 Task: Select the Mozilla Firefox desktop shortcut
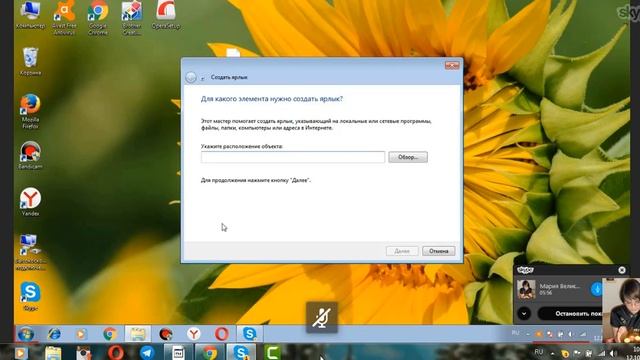point(30,111)
